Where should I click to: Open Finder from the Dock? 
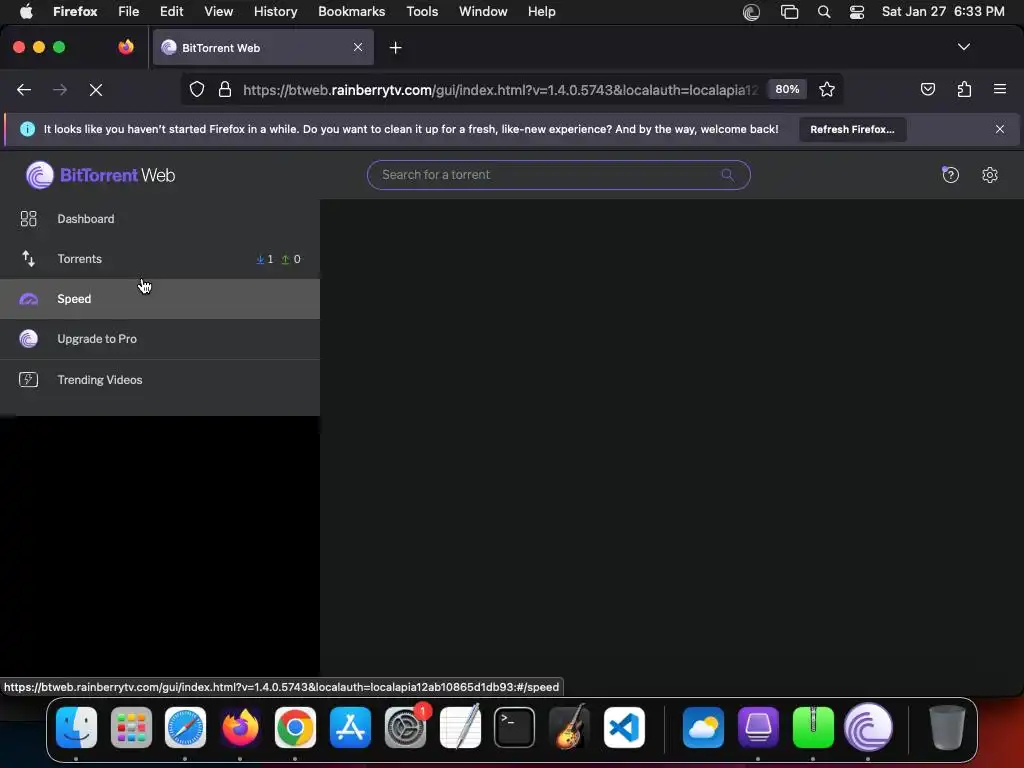click(76, 728)
